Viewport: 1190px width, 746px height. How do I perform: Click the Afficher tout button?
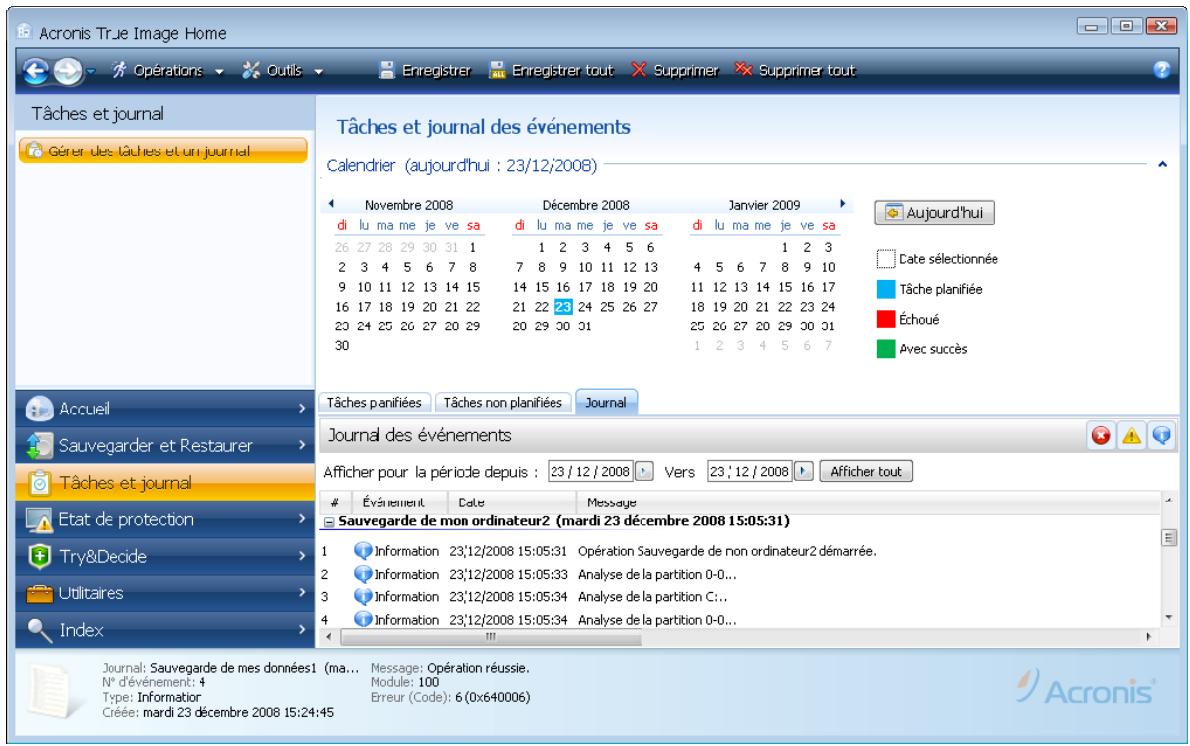click(866, 471)
